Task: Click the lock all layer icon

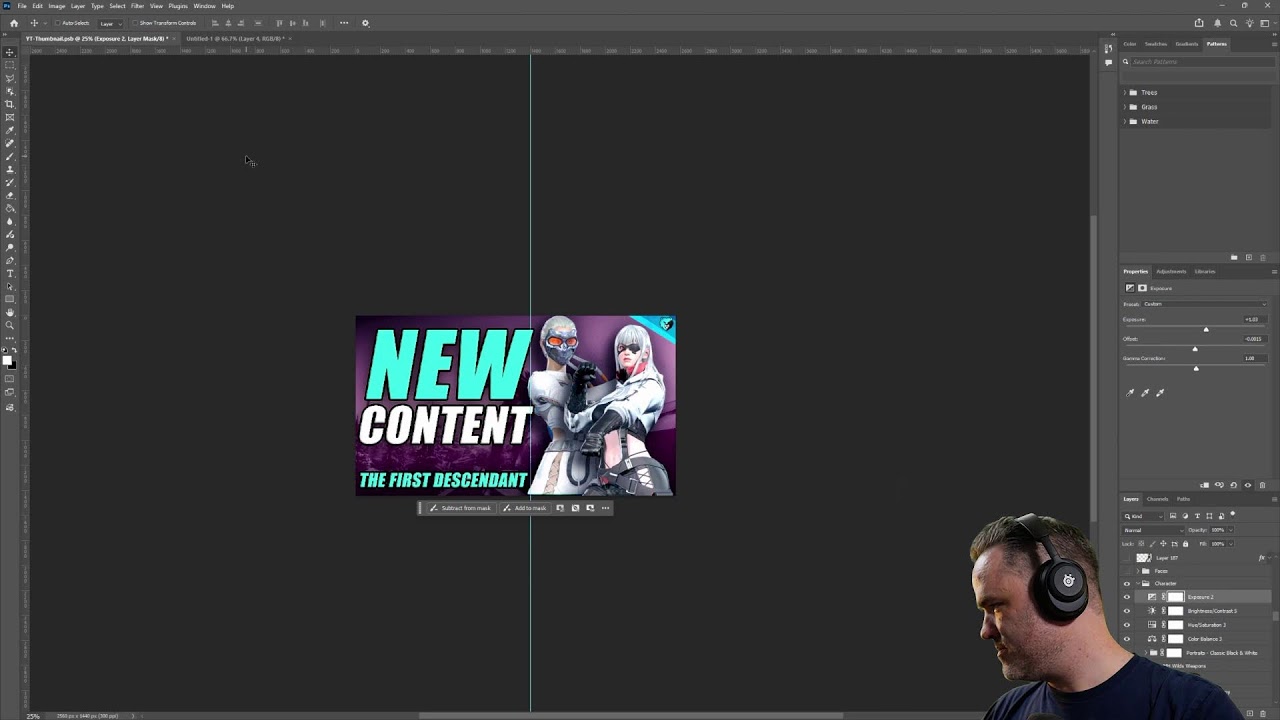Action: click(x=1185, y=544)
